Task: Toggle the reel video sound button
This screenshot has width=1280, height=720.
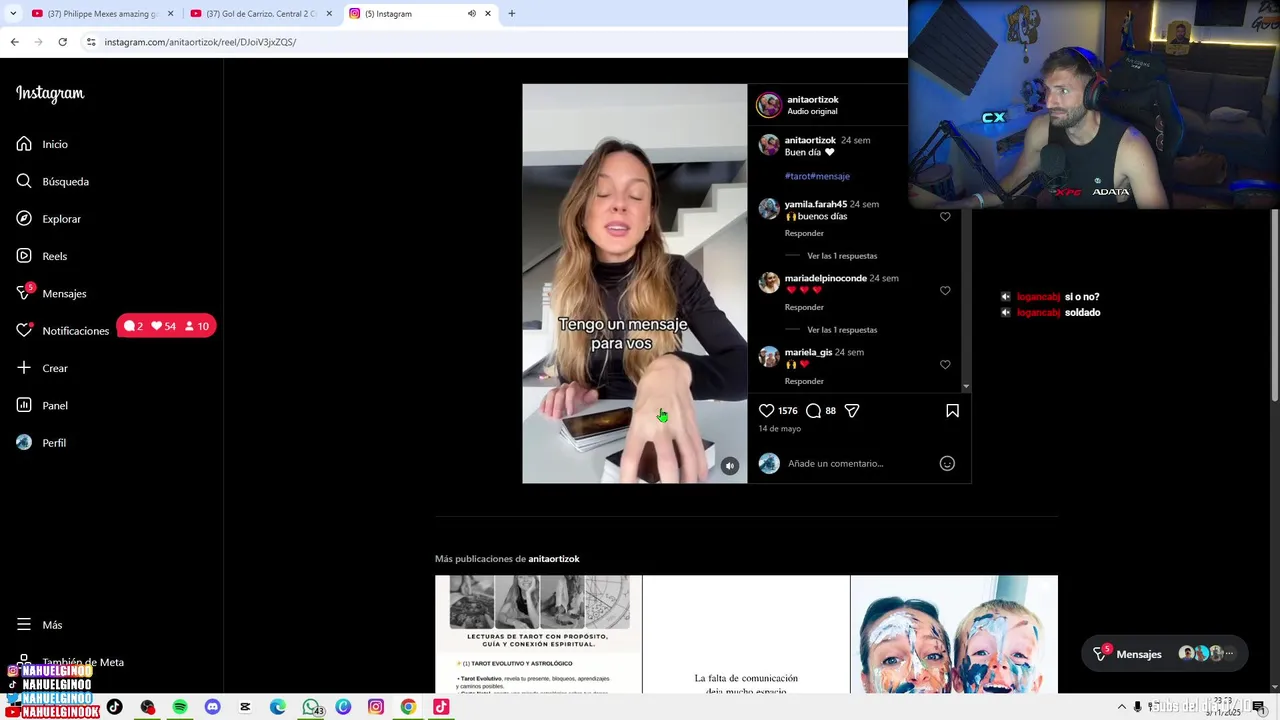Action: pos(730,466)
